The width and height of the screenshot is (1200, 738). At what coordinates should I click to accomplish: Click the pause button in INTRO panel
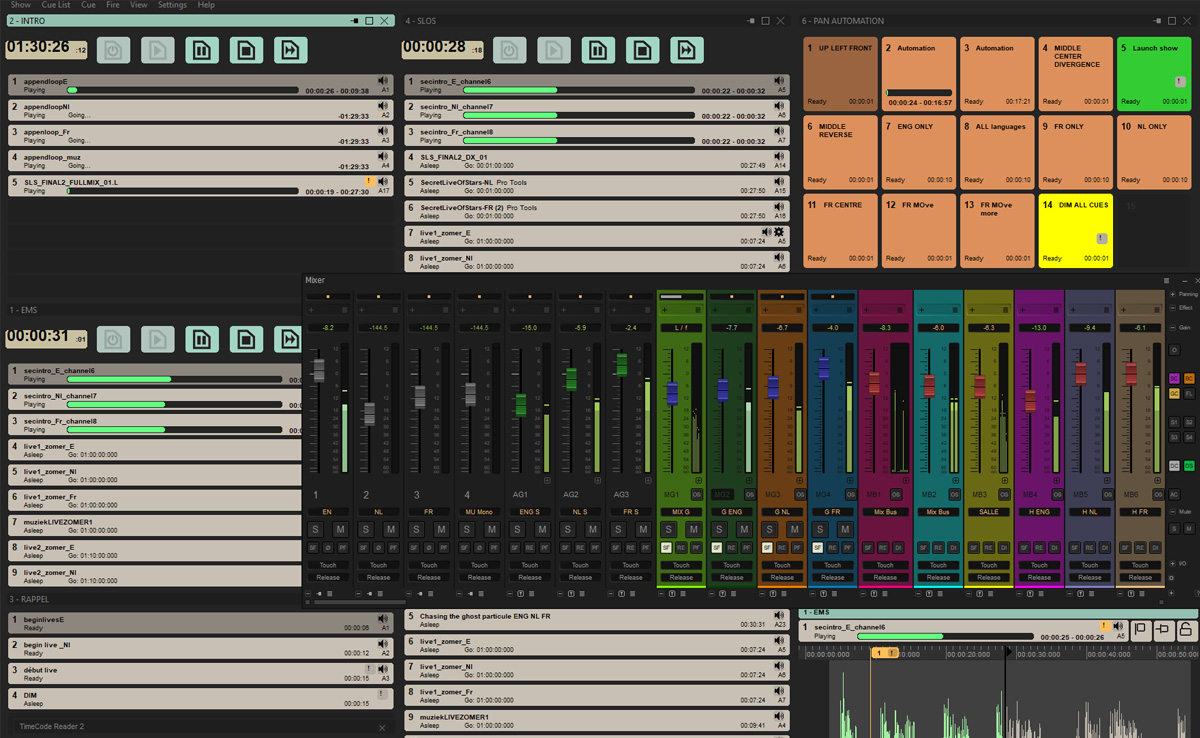pos(201,50)
